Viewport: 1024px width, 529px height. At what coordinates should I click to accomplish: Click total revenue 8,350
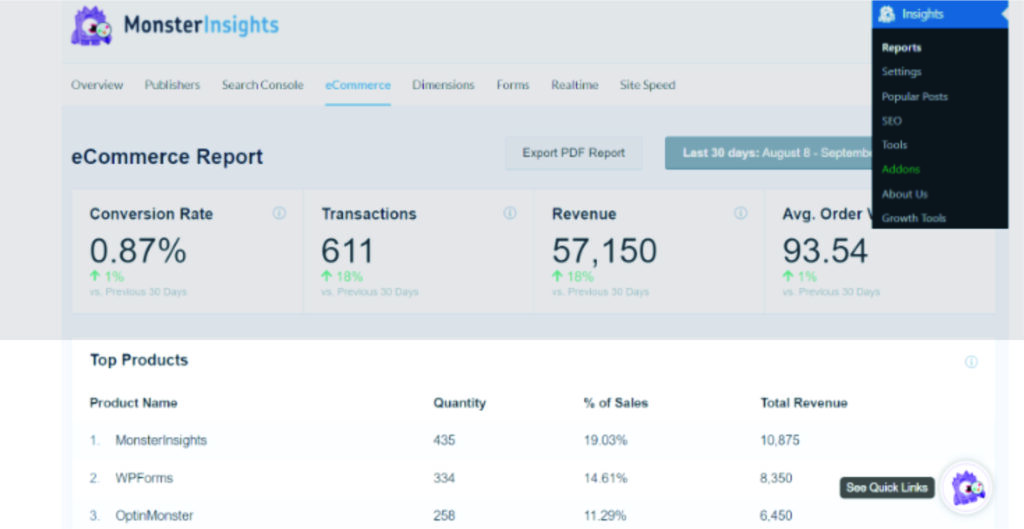pos(776,478)
